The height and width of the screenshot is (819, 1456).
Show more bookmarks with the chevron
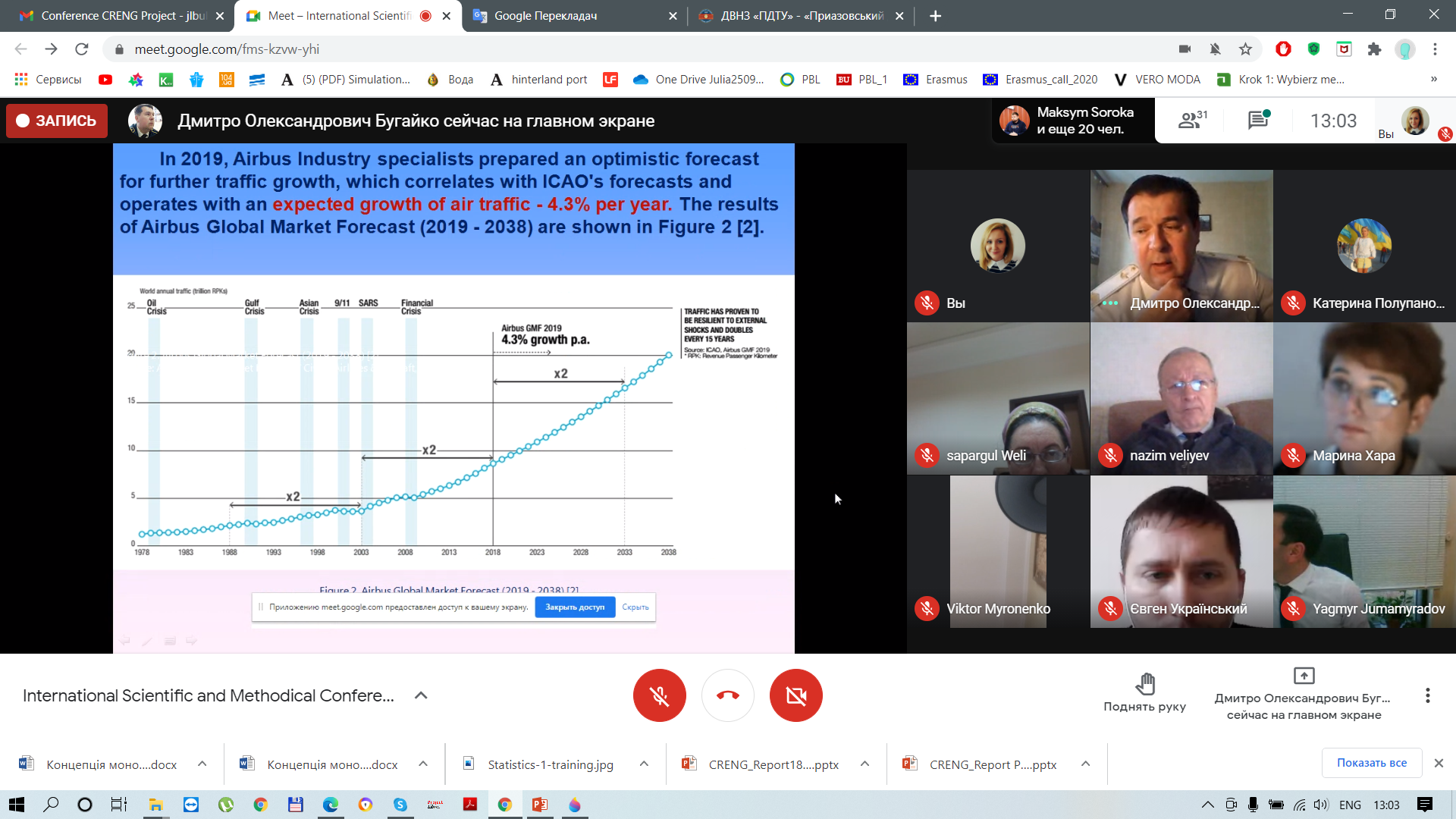[x=1433, y=79]
